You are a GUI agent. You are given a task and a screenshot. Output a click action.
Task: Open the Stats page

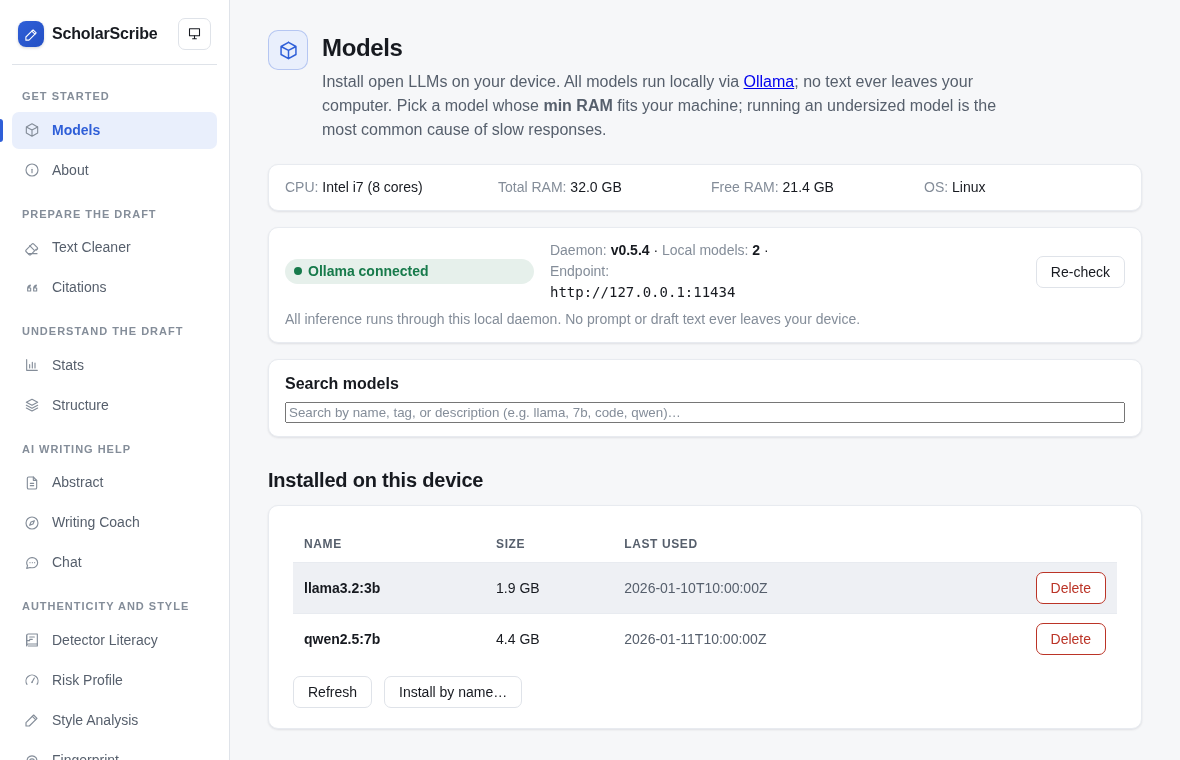(114, 365)
